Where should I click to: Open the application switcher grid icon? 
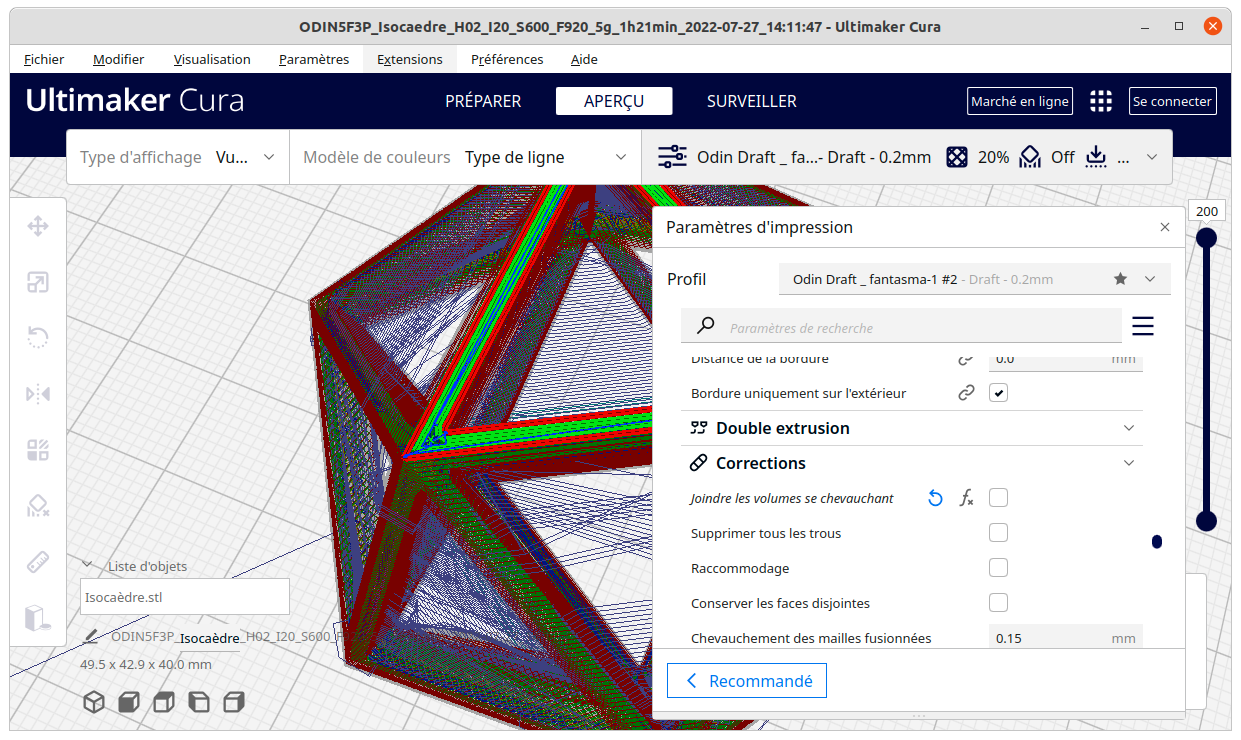[x=1101, y=101]
